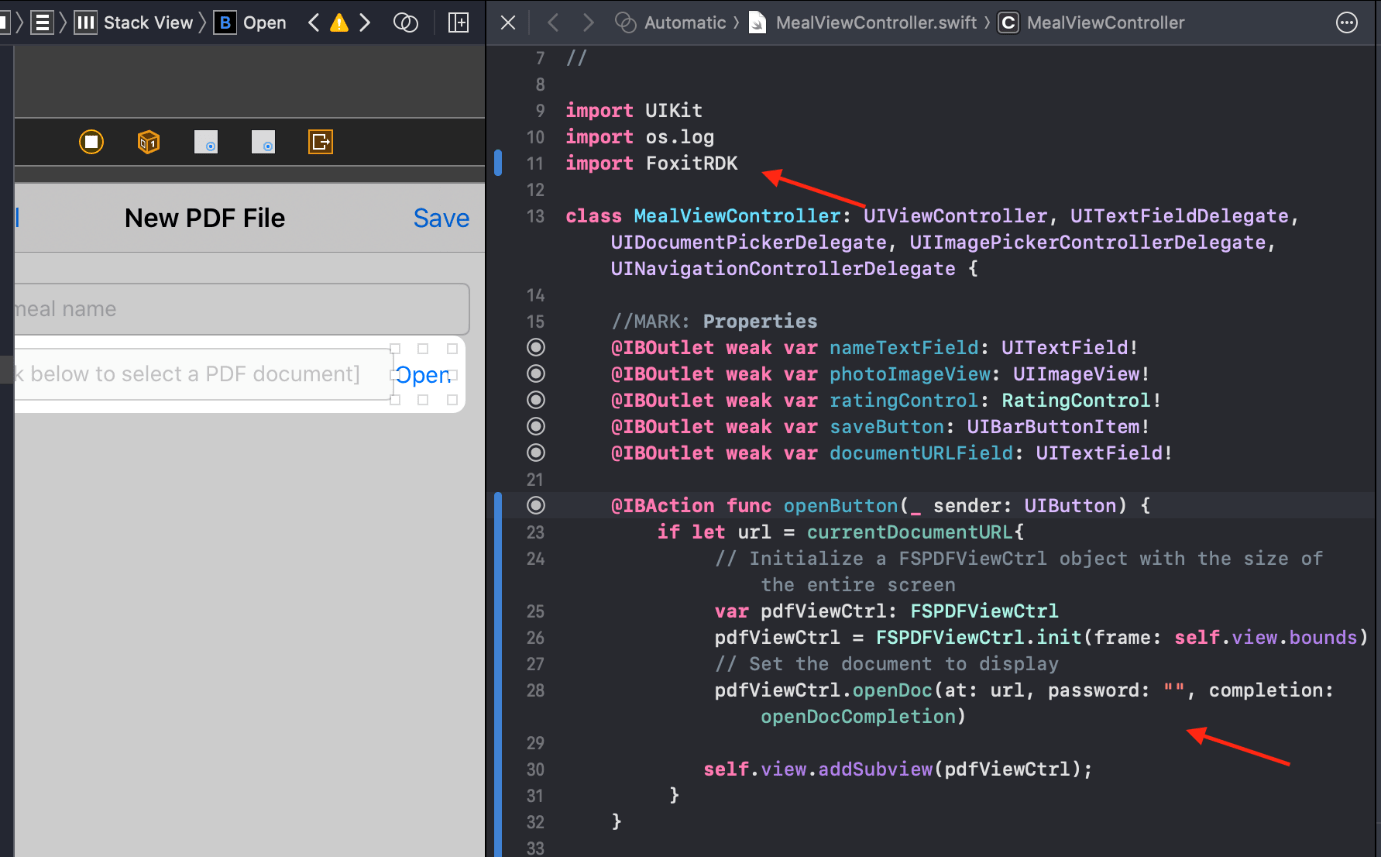Click UIDocumentPickerDelegate in class declaration
1381x857 pixels.
[748, 242]
